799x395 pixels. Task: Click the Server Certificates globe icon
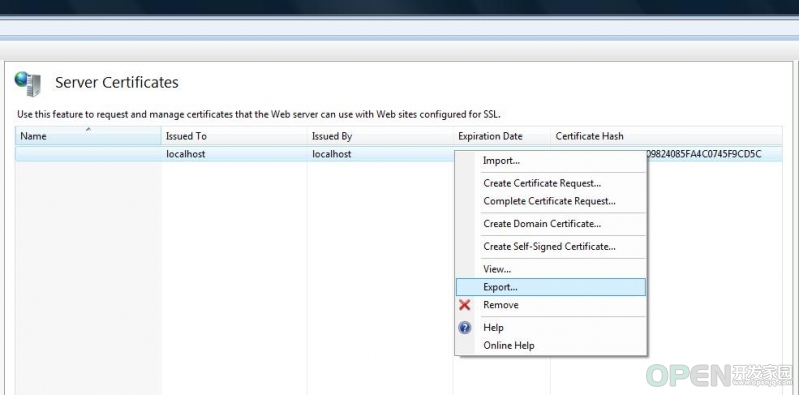(x=28, y=84)
